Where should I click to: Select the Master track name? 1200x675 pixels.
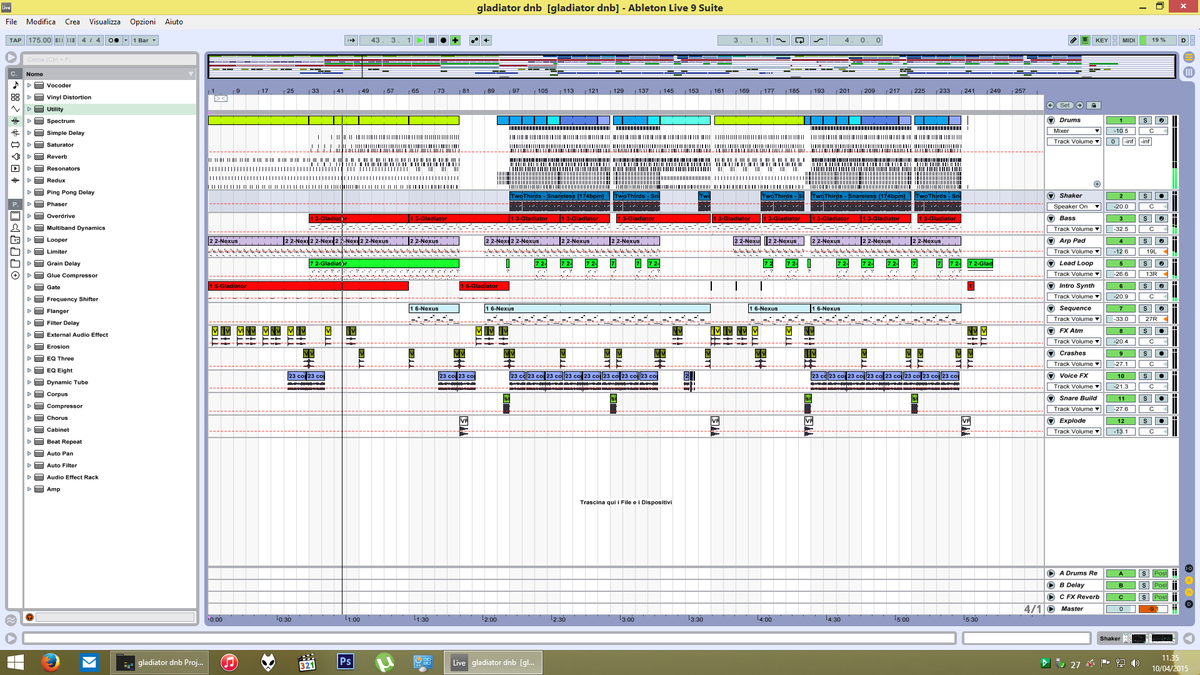(x=1072, y=608)
